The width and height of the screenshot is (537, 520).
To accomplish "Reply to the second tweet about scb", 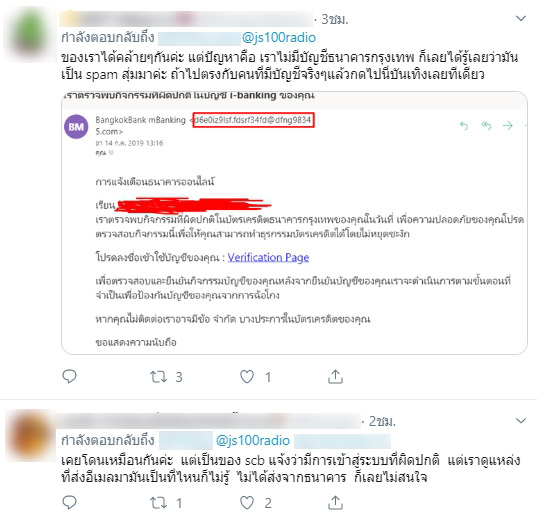I will (70, 503).
